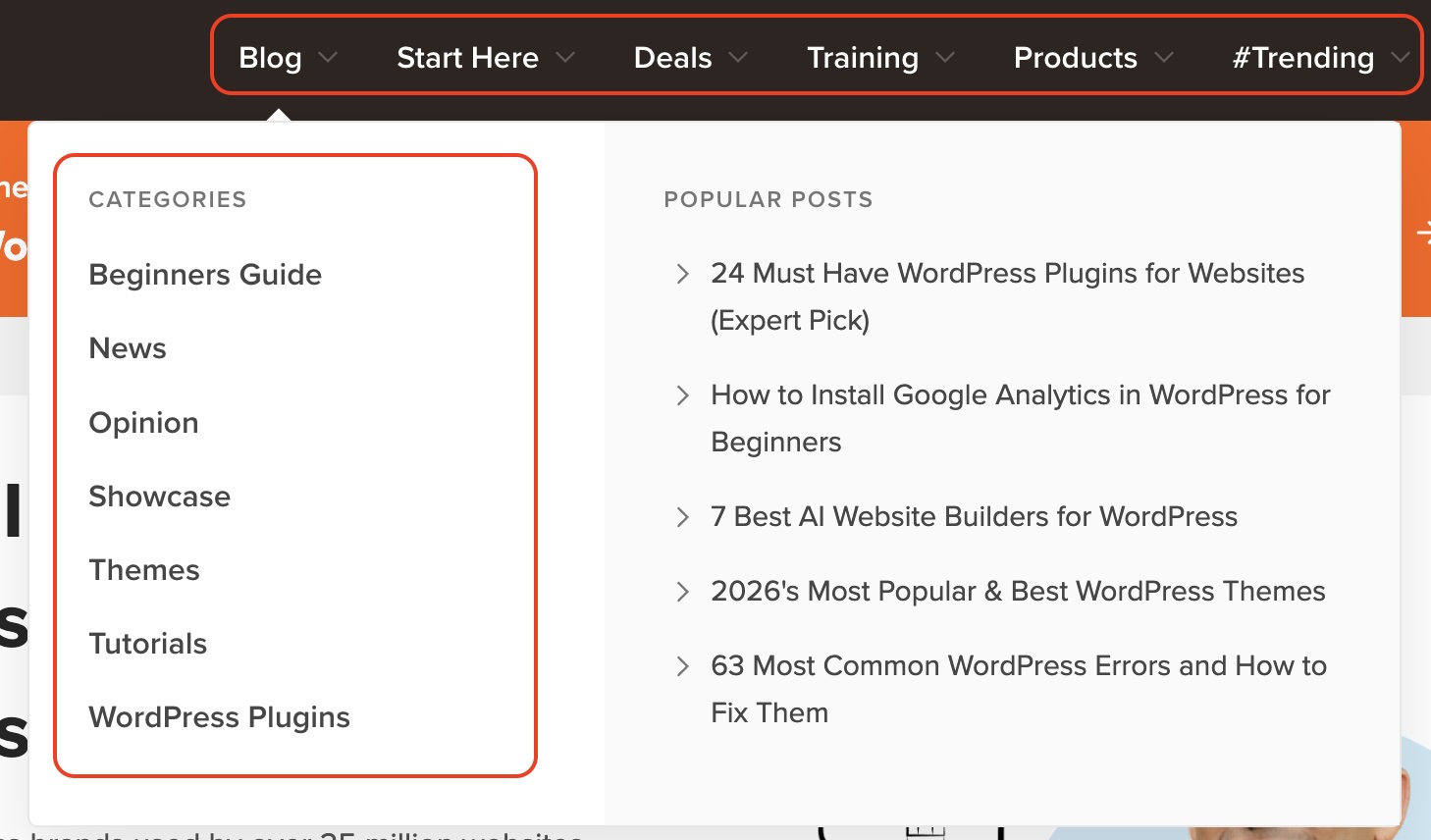The image size is (1431, 840).
Task: Click arrow icon beside Google Analytics post
Action: (x=683, y=395)
